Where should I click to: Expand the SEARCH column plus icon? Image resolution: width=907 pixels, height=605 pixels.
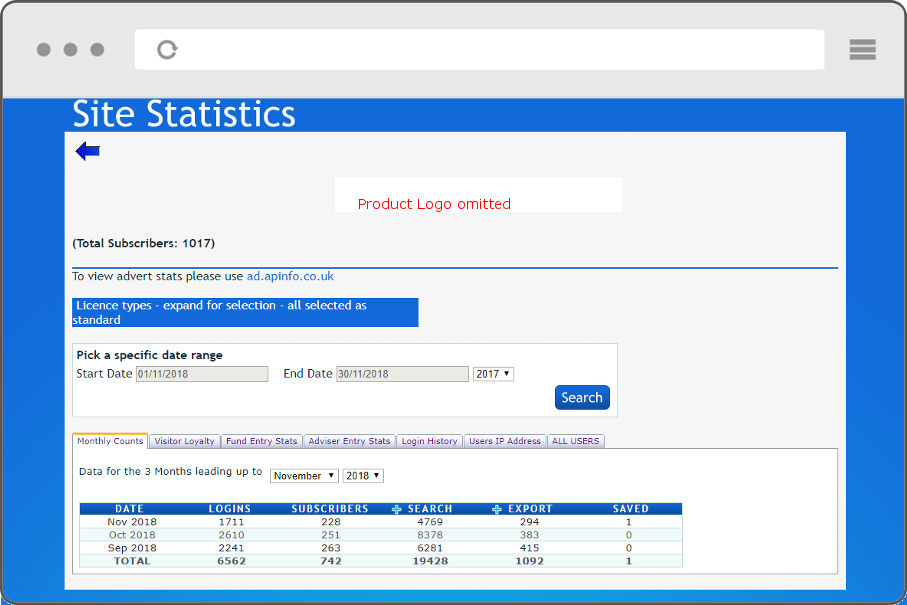coord(397,509)
